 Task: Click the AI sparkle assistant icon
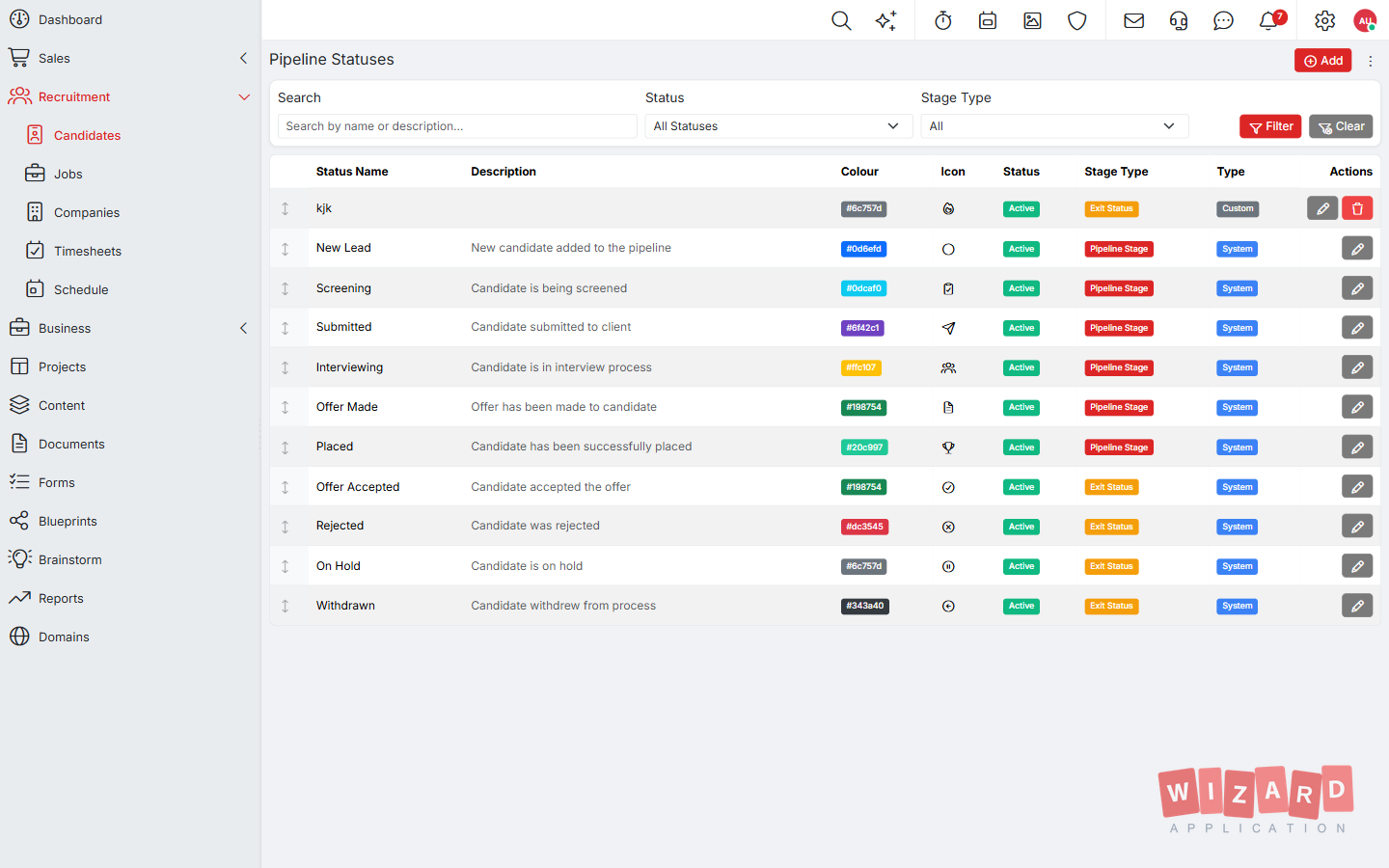click(885, 20)
